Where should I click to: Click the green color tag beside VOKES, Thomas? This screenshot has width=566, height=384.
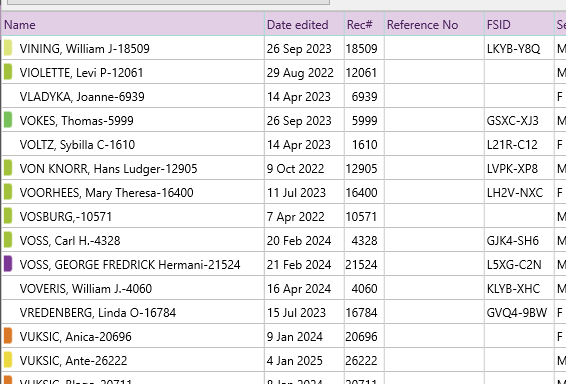click(8, 120)
